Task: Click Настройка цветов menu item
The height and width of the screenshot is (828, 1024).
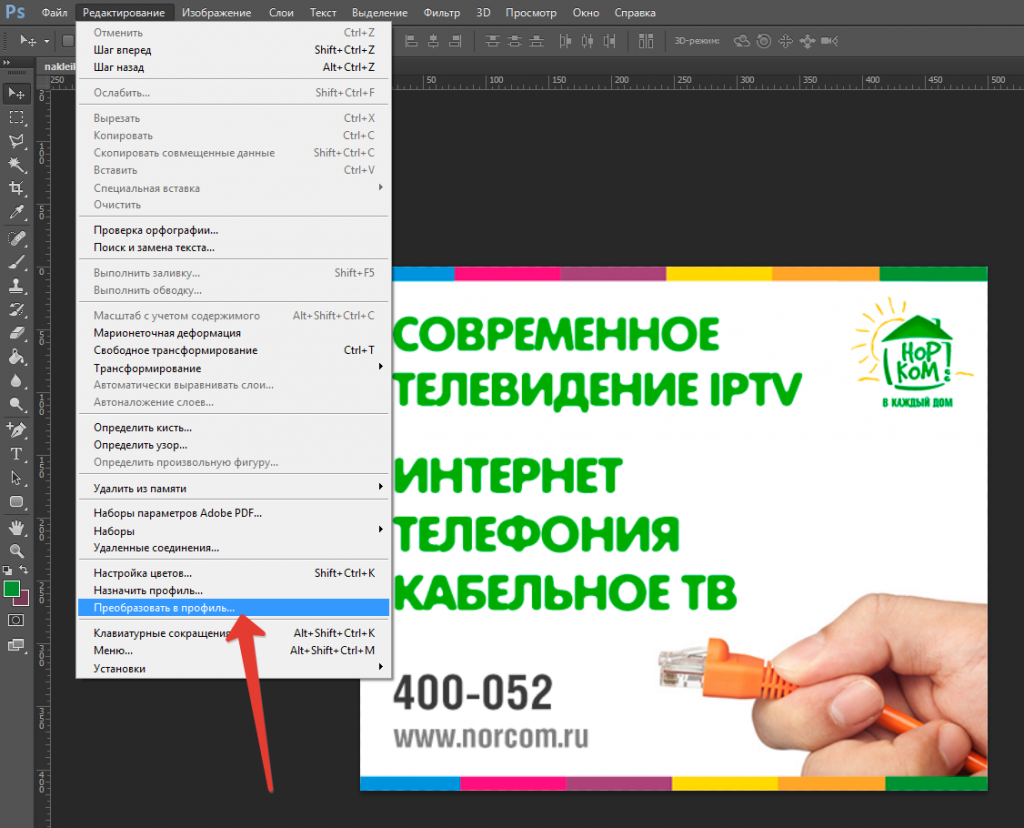Action: pyautogui.click(x=142, y=574)
